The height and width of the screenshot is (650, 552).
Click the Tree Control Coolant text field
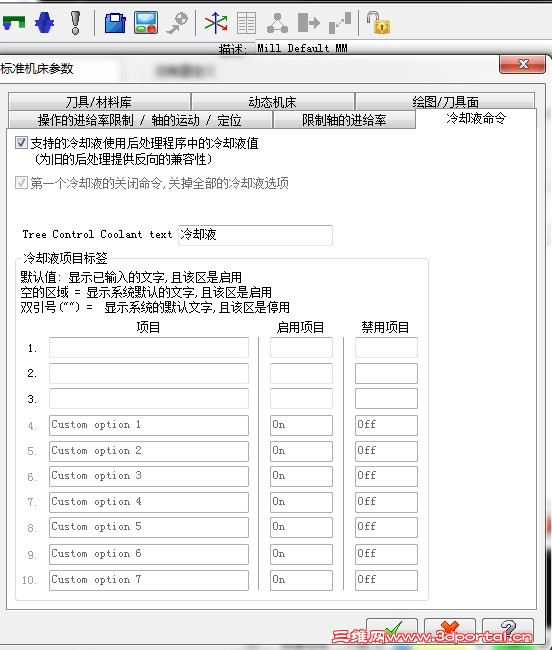(255, 235)
